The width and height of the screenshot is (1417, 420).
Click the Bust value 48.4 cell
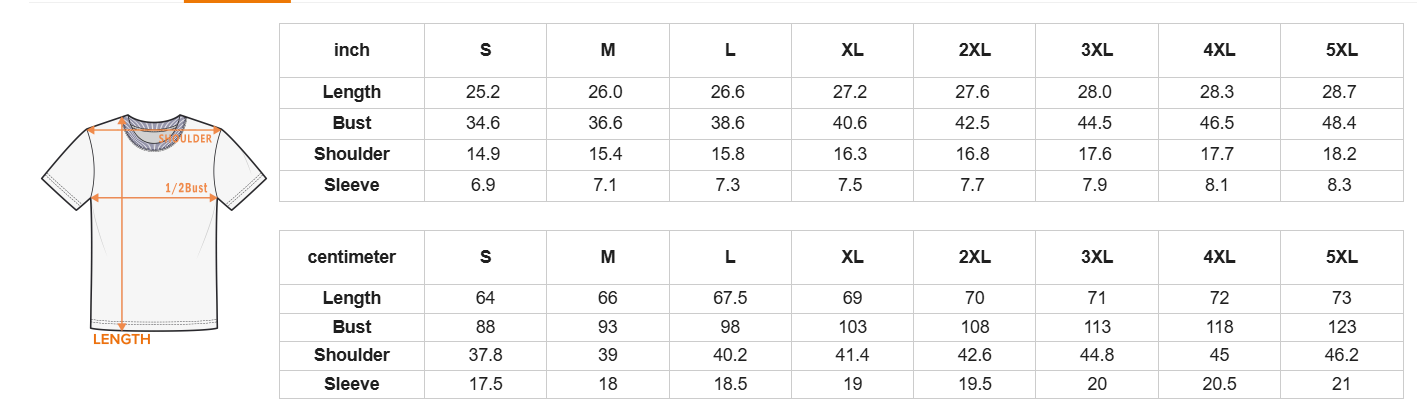[1341, 123]
